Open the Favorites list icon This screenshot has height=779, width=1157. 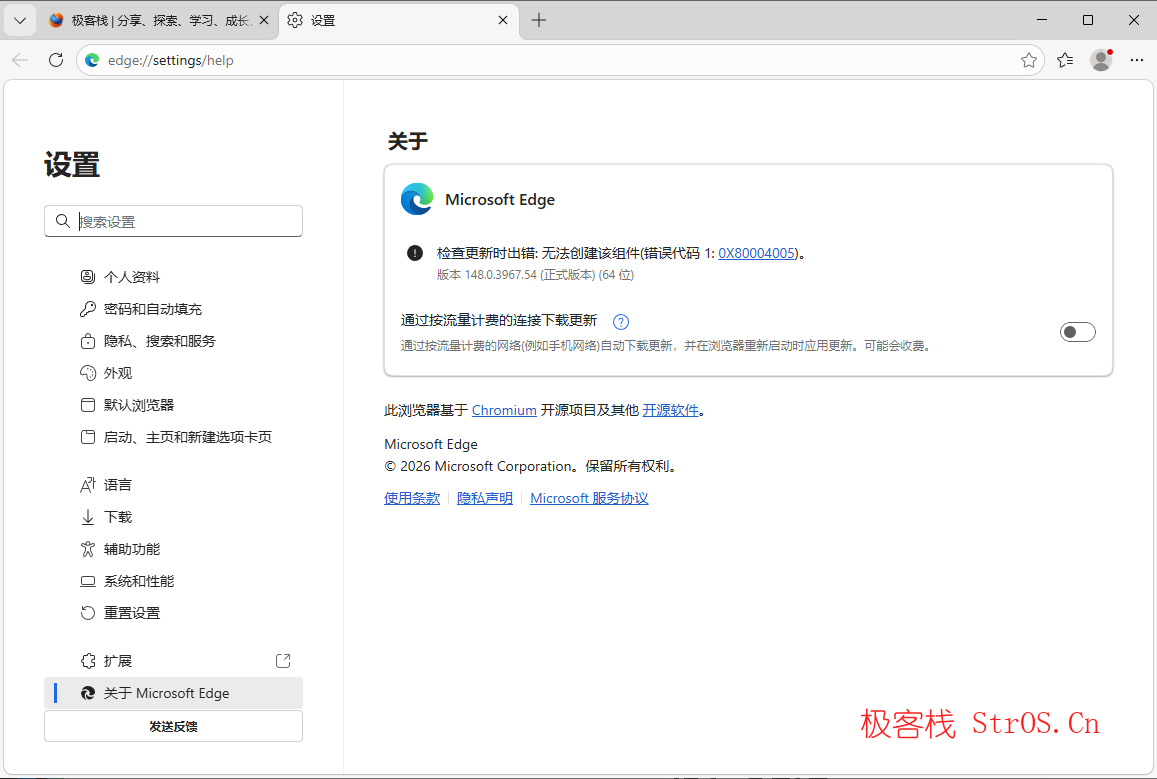point(1065,60)
